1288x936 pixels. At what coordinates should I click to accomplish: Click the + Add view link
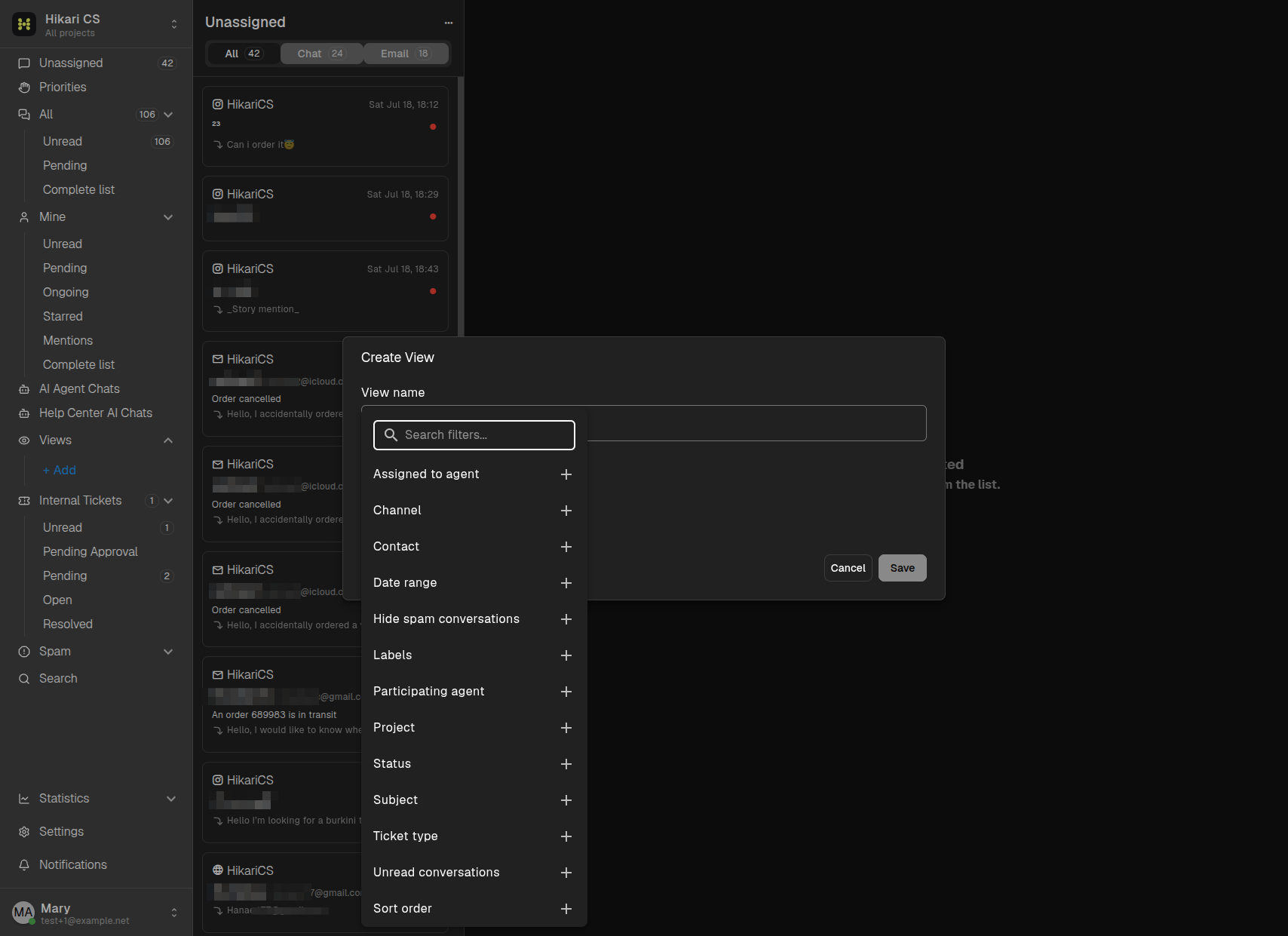tap(60, 471)
